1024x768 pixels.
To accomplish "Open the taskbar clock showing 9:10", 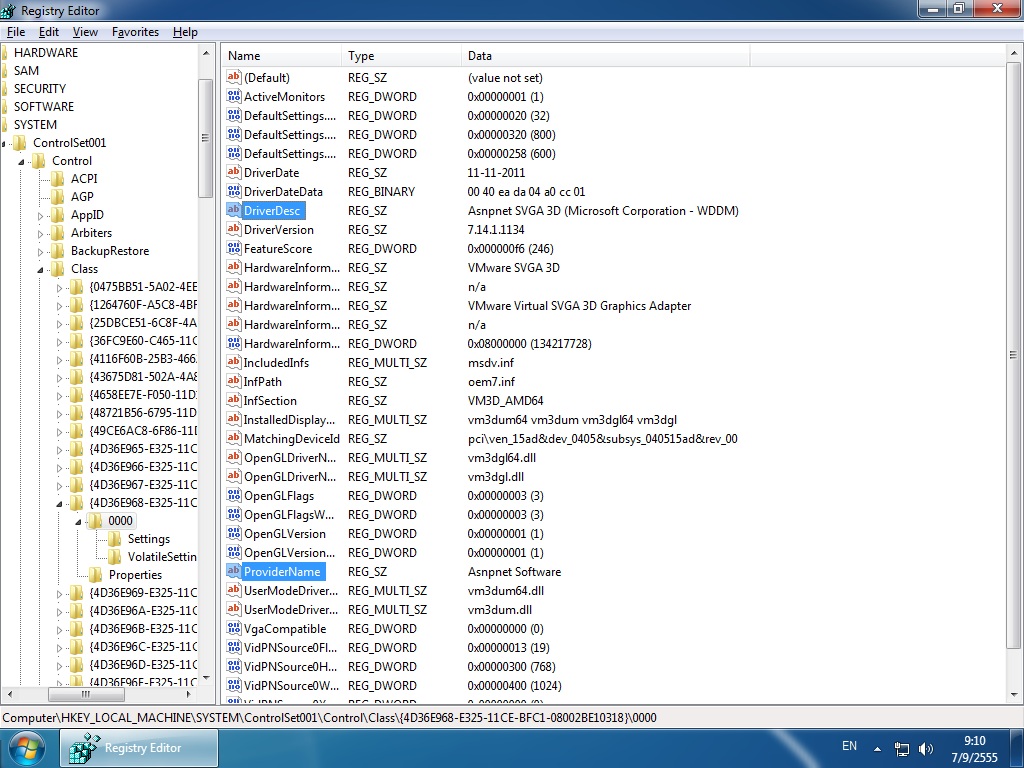I will point(974,749).
